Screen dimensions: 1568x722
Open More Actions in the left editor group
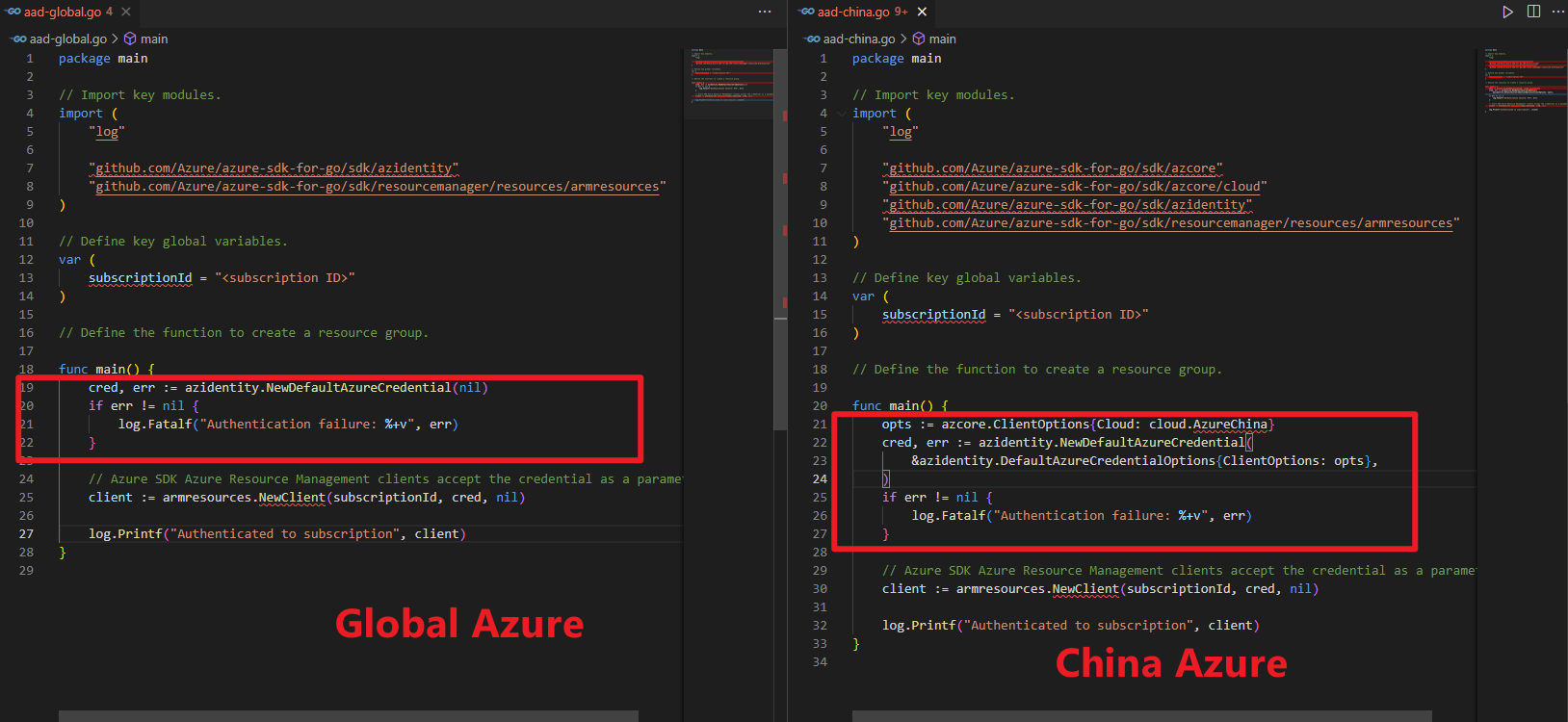click(765, 12)
